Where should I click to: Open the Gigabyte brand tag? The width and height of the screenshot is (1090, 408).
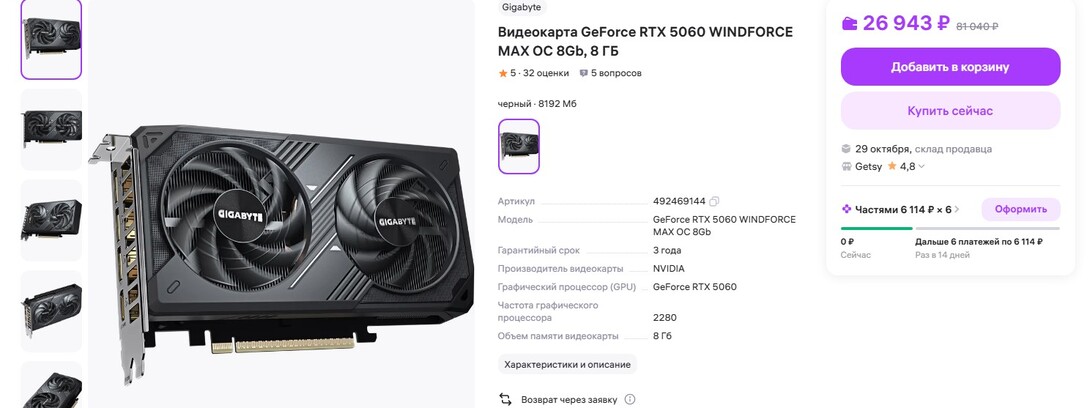tap(522, 7)
